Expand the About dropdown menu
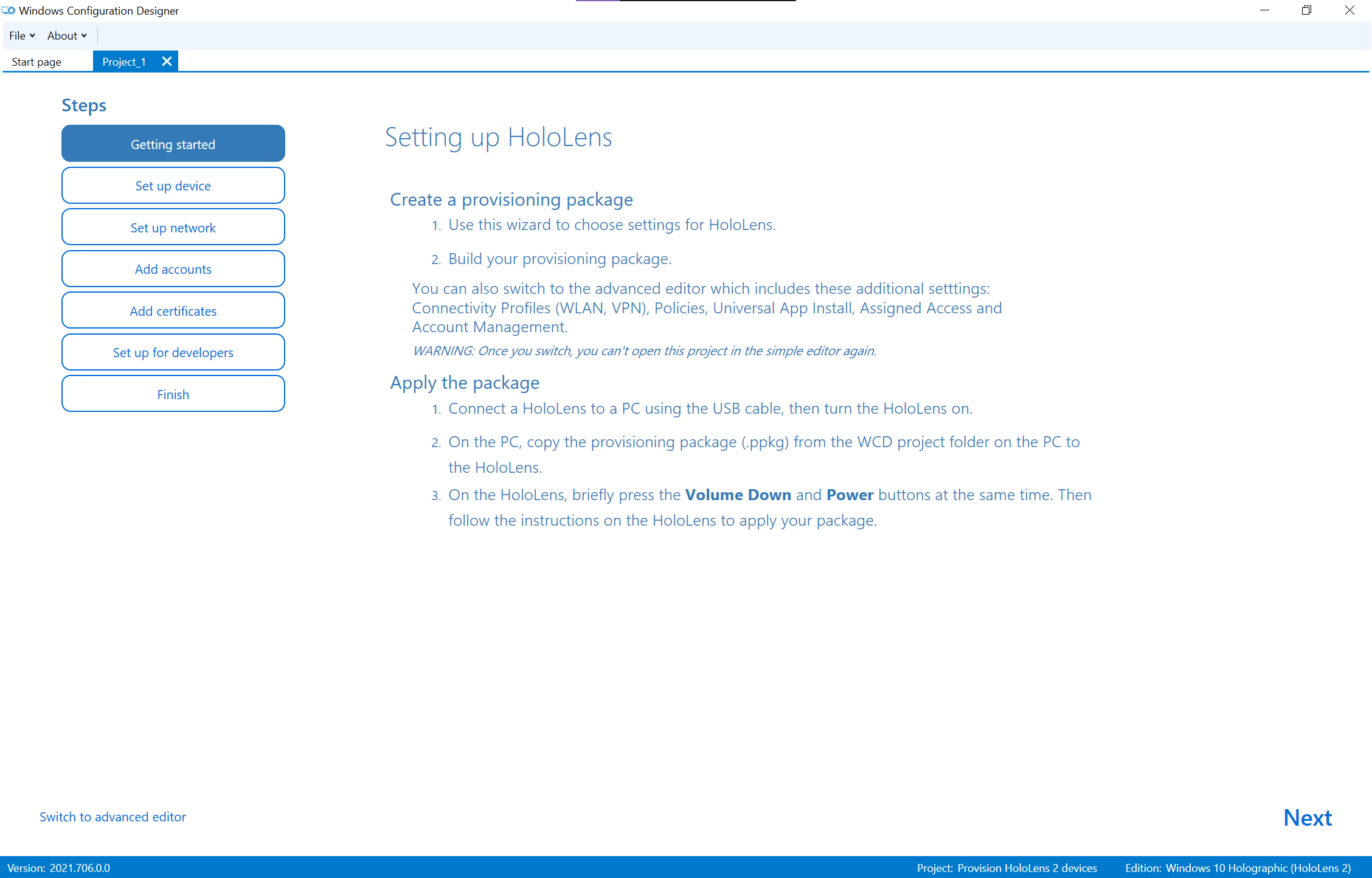 [x=62, y=35]
